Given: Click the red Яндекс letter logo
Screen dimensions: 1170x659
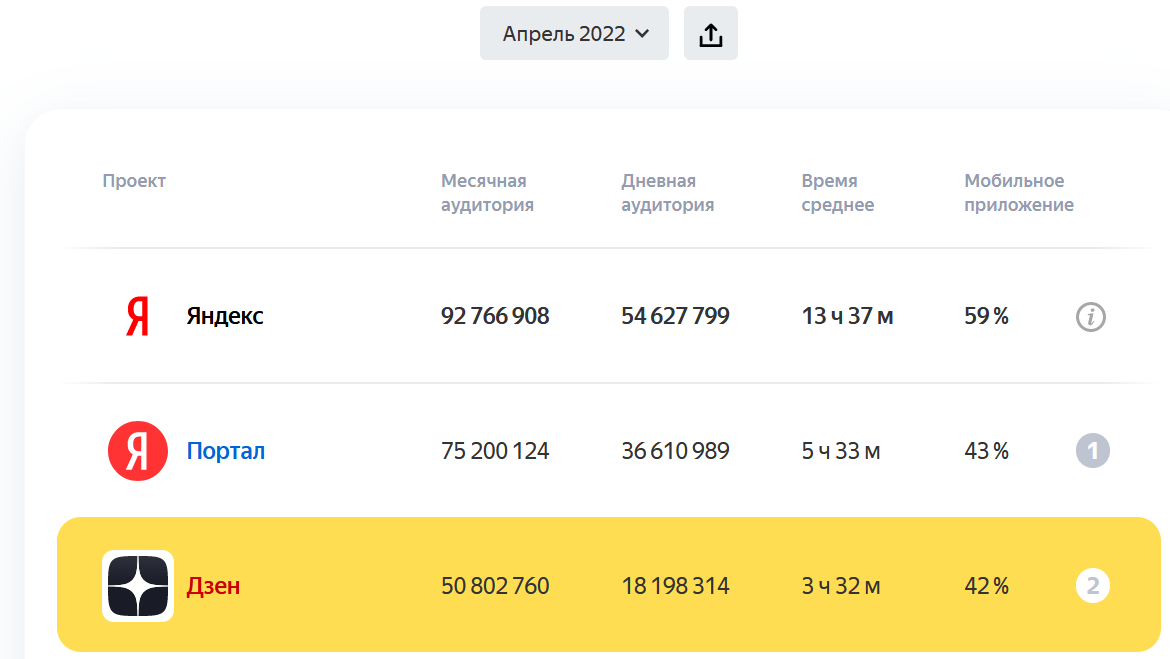Looking at the screenshot, I should click(x=138, y=317).
